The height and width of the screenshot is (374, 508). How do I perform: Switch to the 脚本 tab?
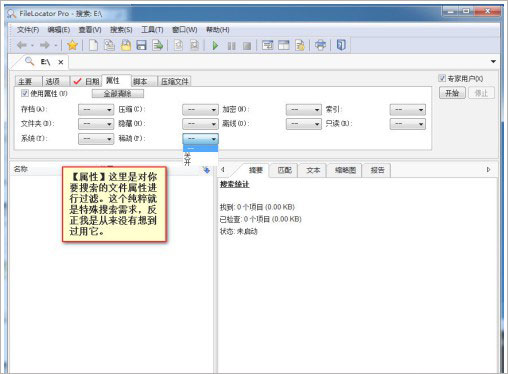(x=144, y=81)
